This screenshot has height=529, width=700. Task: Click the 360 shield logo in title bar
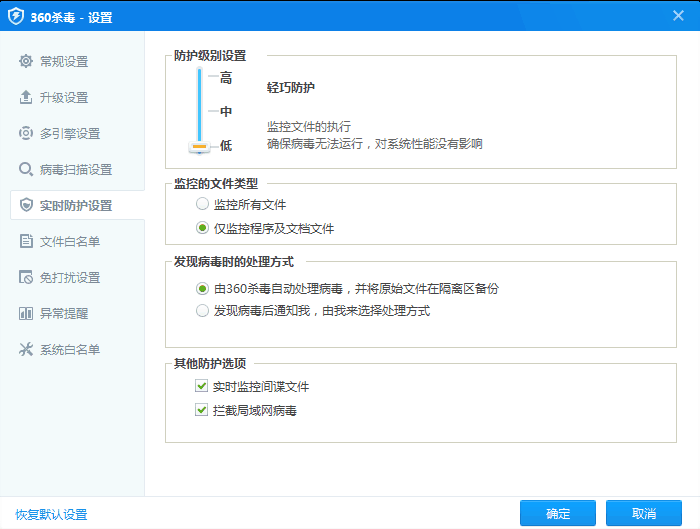(16, 17)
